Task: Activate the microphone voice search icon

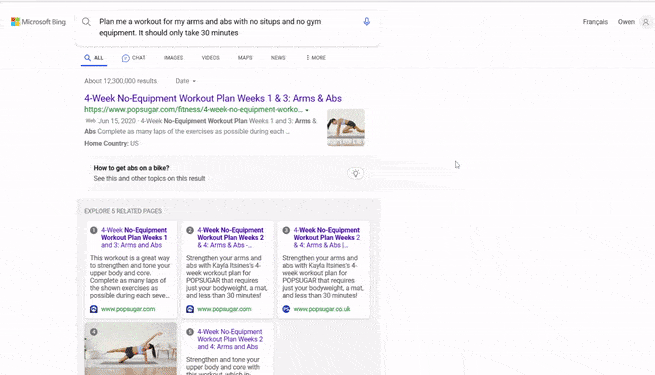Action: (366, 21)
